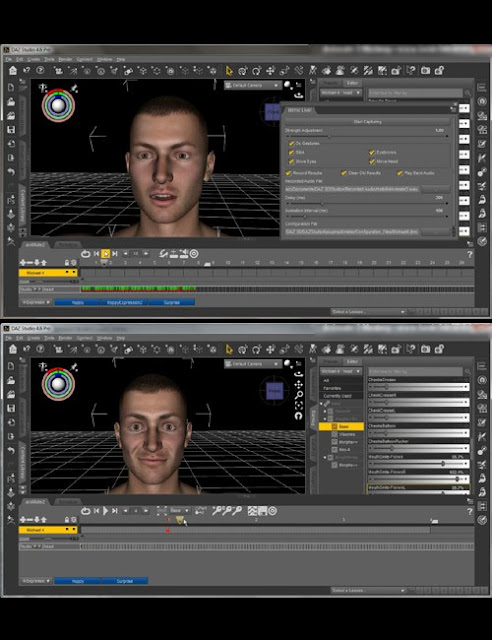Toggle the Move Eyes checkbox in Mimic Live

point(292,162)
